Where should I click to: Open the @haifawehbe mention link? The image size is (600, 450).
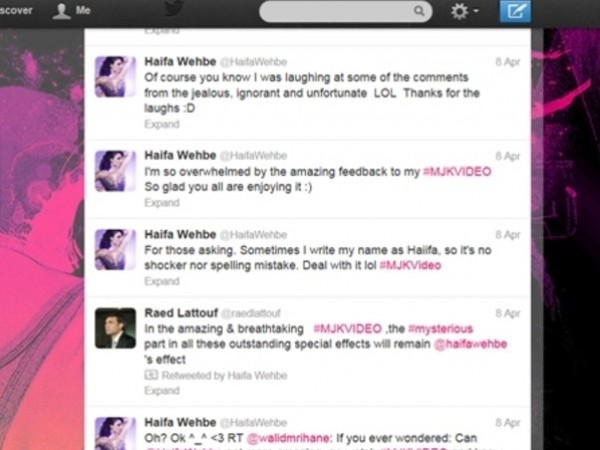[x=470, y=344]
